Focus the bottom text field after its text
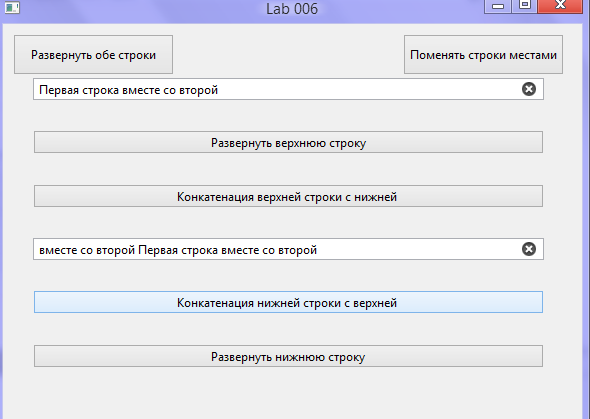590x419 pixels. click(x=418, y=249)
